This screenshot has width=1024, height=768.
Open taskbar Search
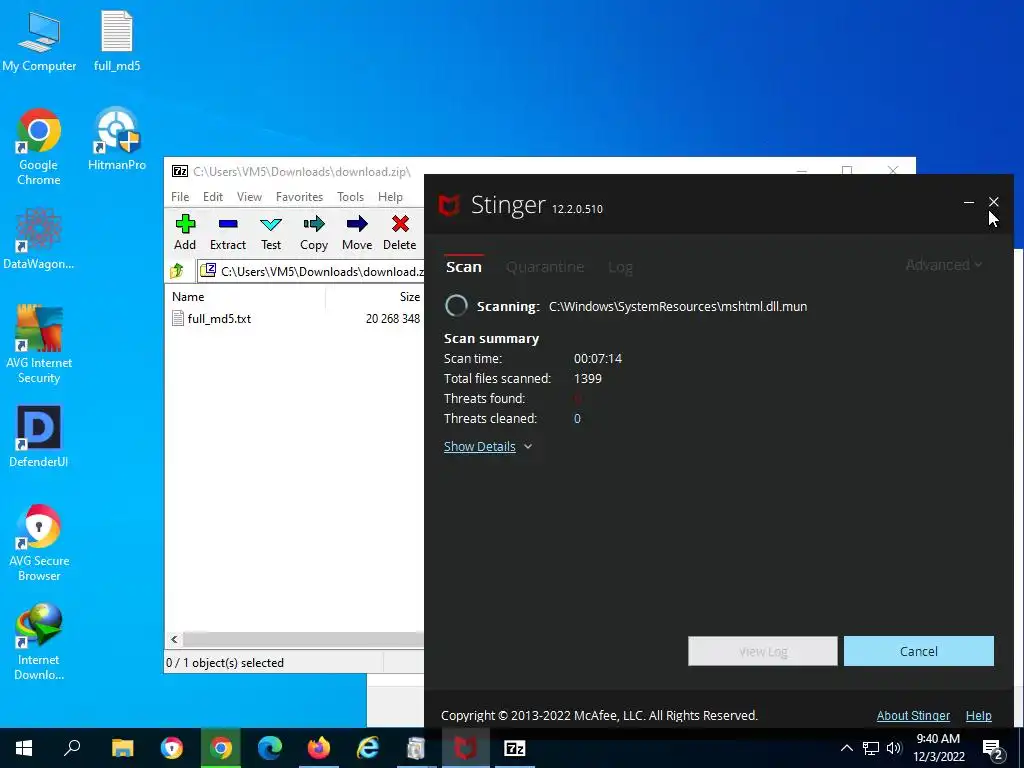pos(72,748)
